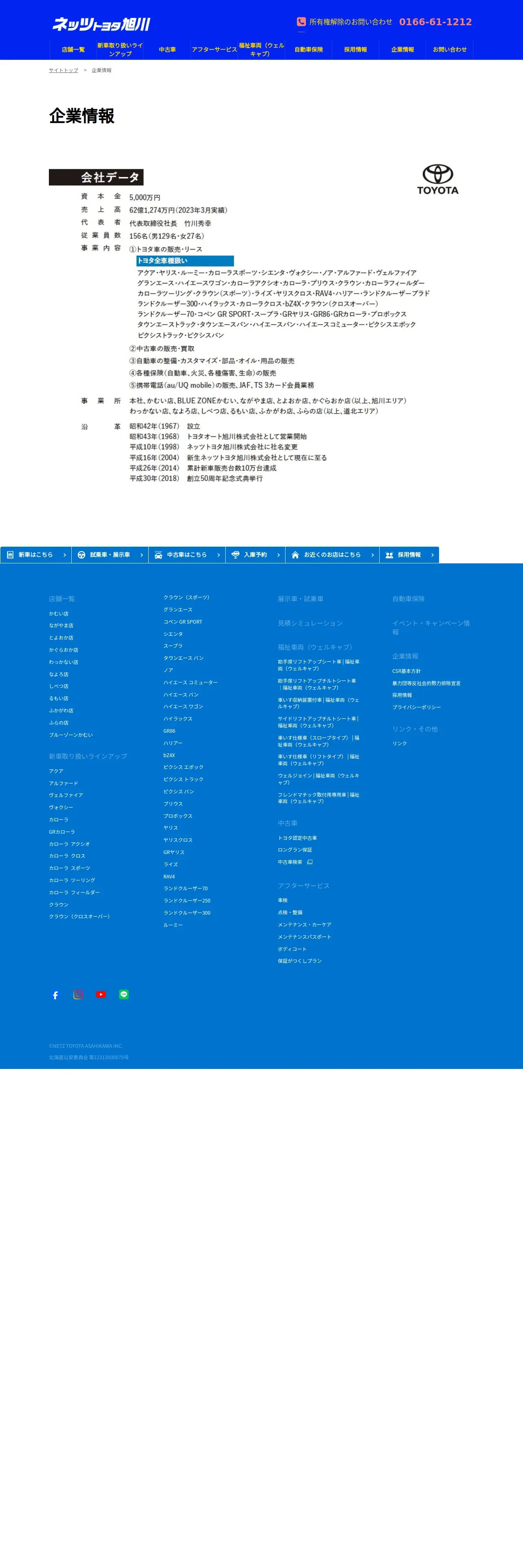Open the CSR基本方針 footer link
The image size is (523, 1568).
tap(407, 671)
